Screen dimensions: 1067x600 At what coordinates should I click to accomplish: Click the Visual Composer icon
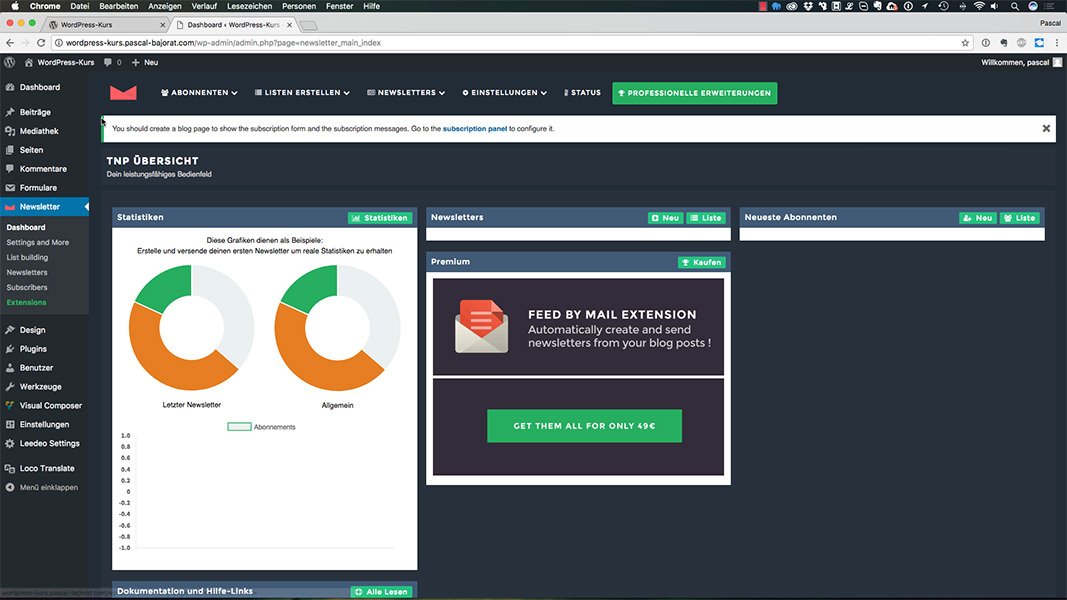[x=10, y=405]
